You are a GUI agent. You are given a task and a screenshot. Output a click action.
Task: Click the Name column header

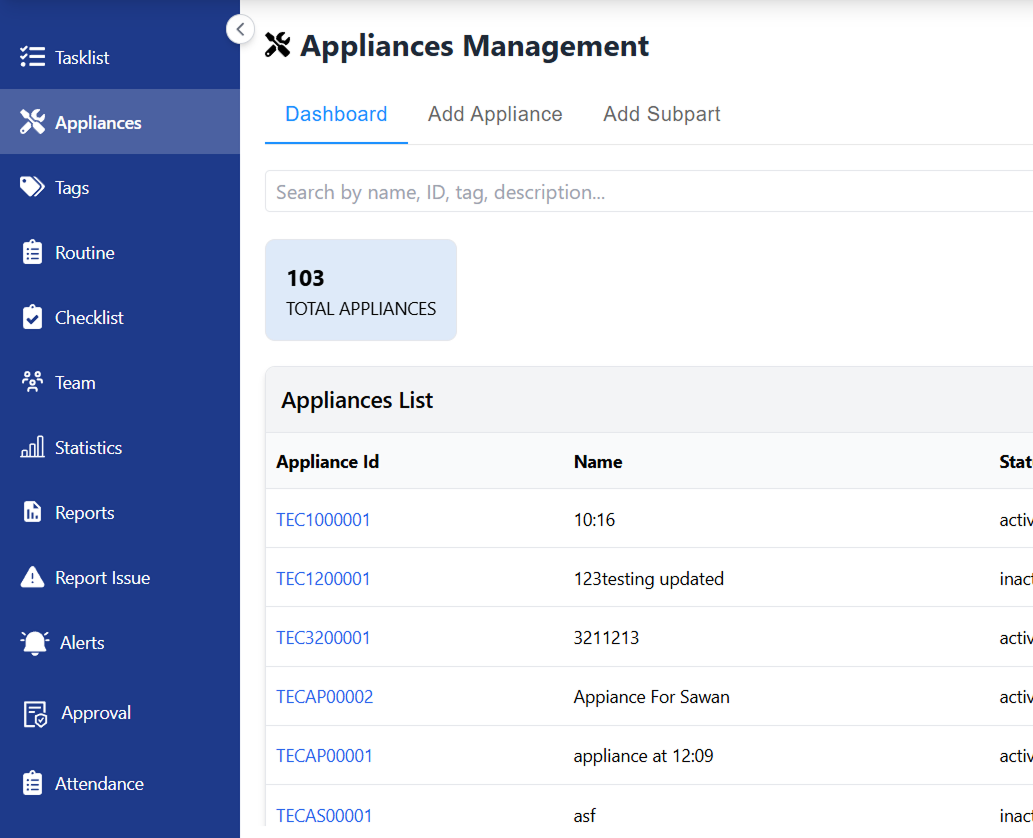coord(598,462)
